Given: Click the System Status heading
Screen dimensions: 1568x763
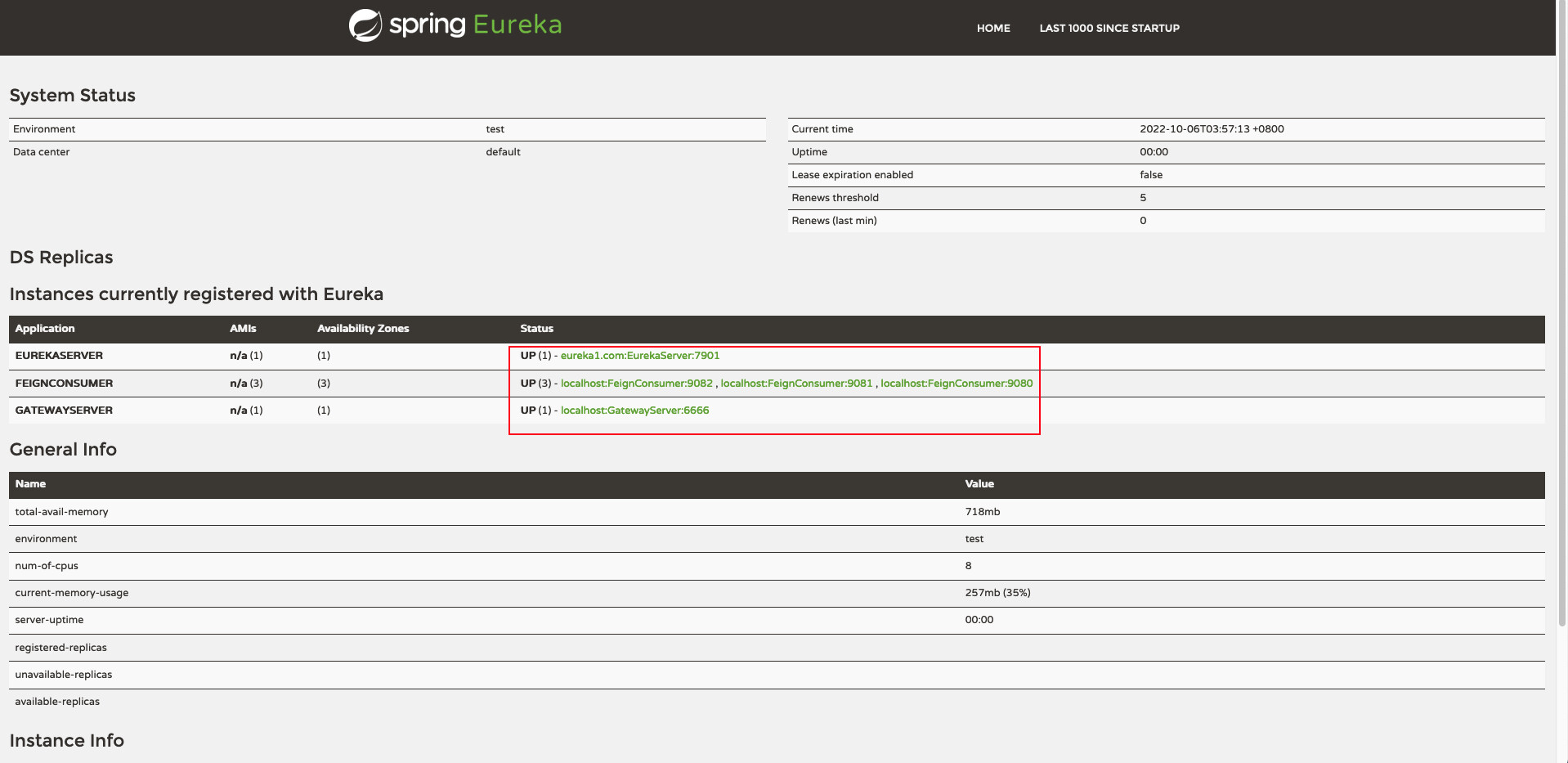Looking at the screenshot, I should [73, 96].
